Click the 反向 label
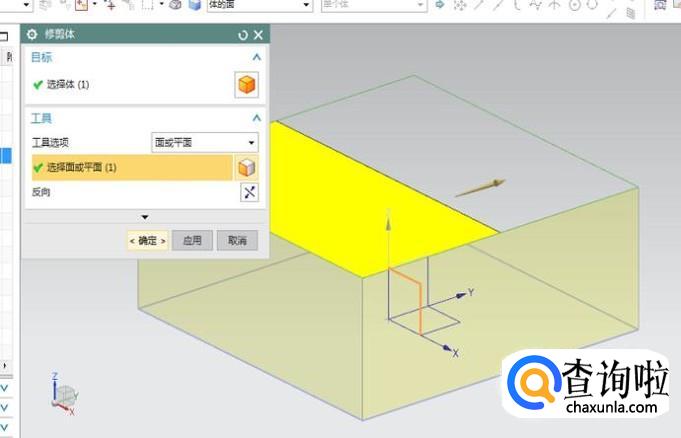Viewport: 681px width, 438px height. coord(41,192)
